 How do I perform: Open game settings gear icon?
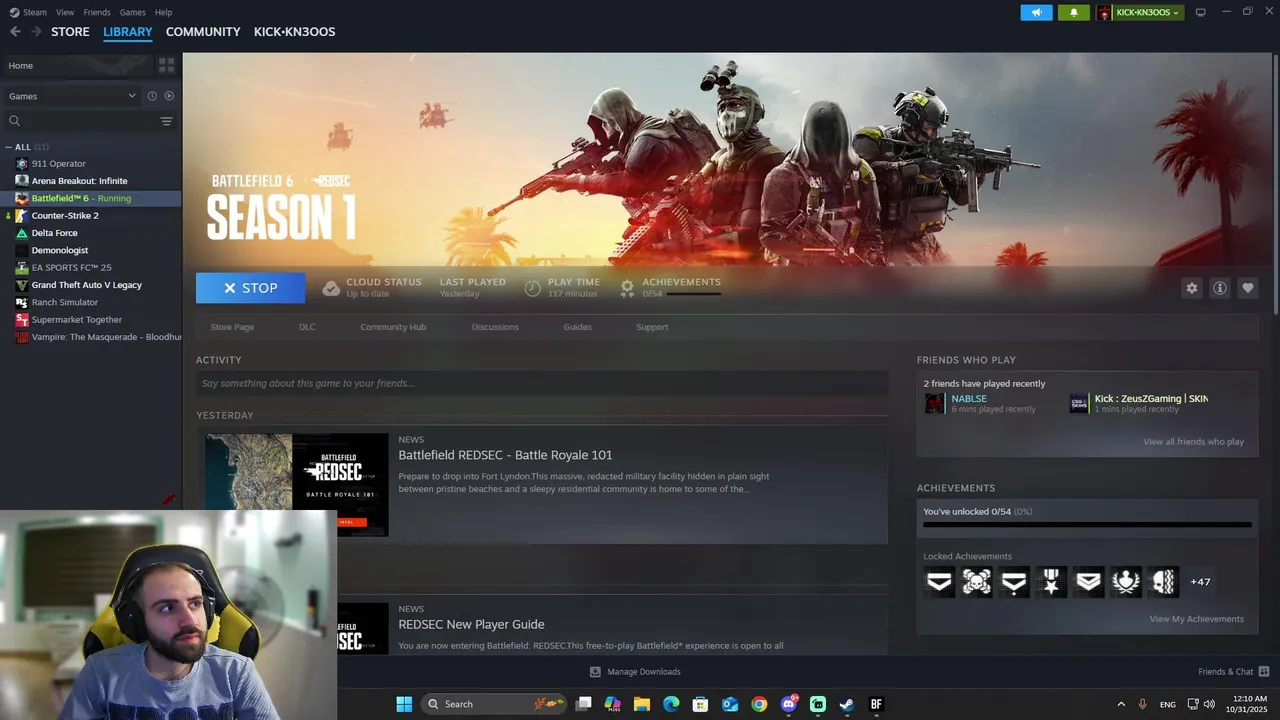pyautogui.click(x=1192, y=288)
